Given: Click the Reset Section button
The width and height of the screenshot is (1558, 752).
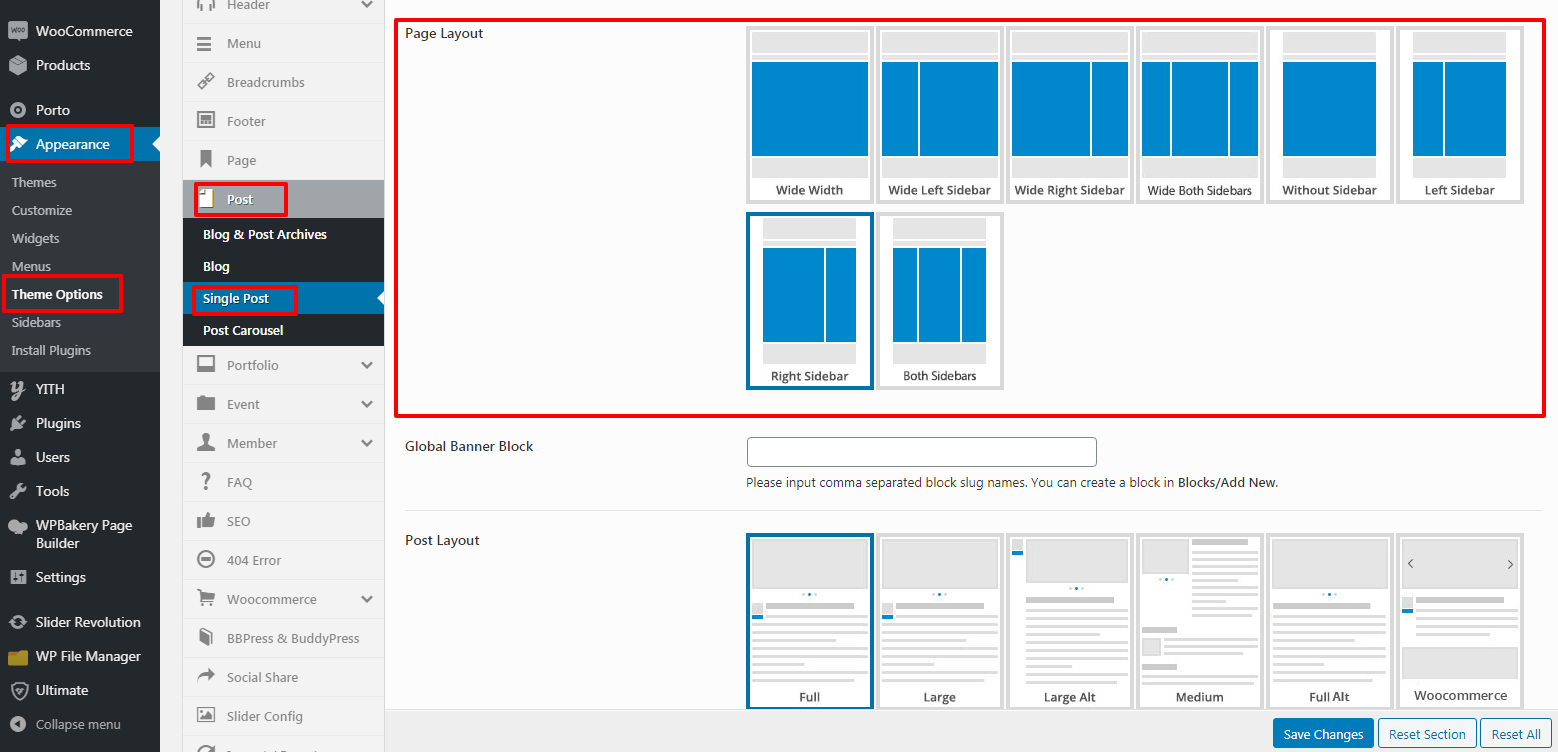Looking at the screenshot, I should pyautogui.click(x=1427, y=734).
